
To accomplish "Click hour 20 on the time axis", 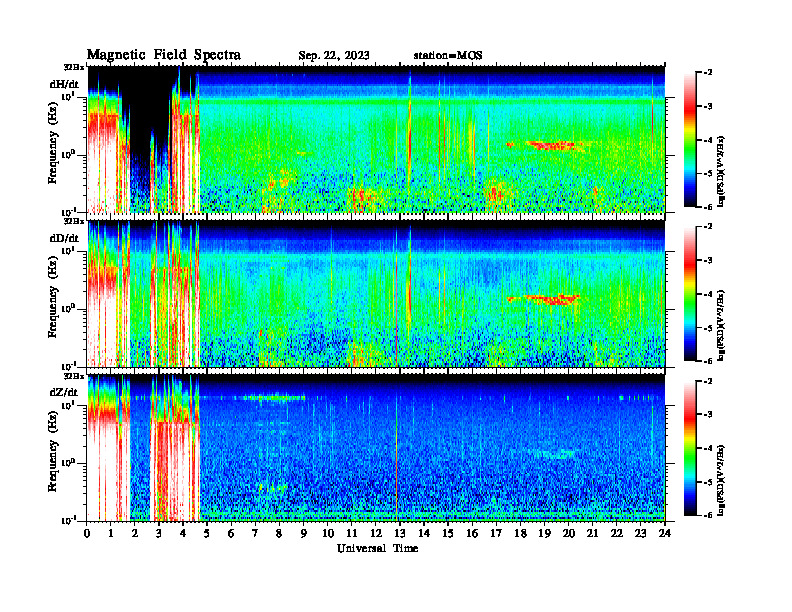I will (568, 533).
